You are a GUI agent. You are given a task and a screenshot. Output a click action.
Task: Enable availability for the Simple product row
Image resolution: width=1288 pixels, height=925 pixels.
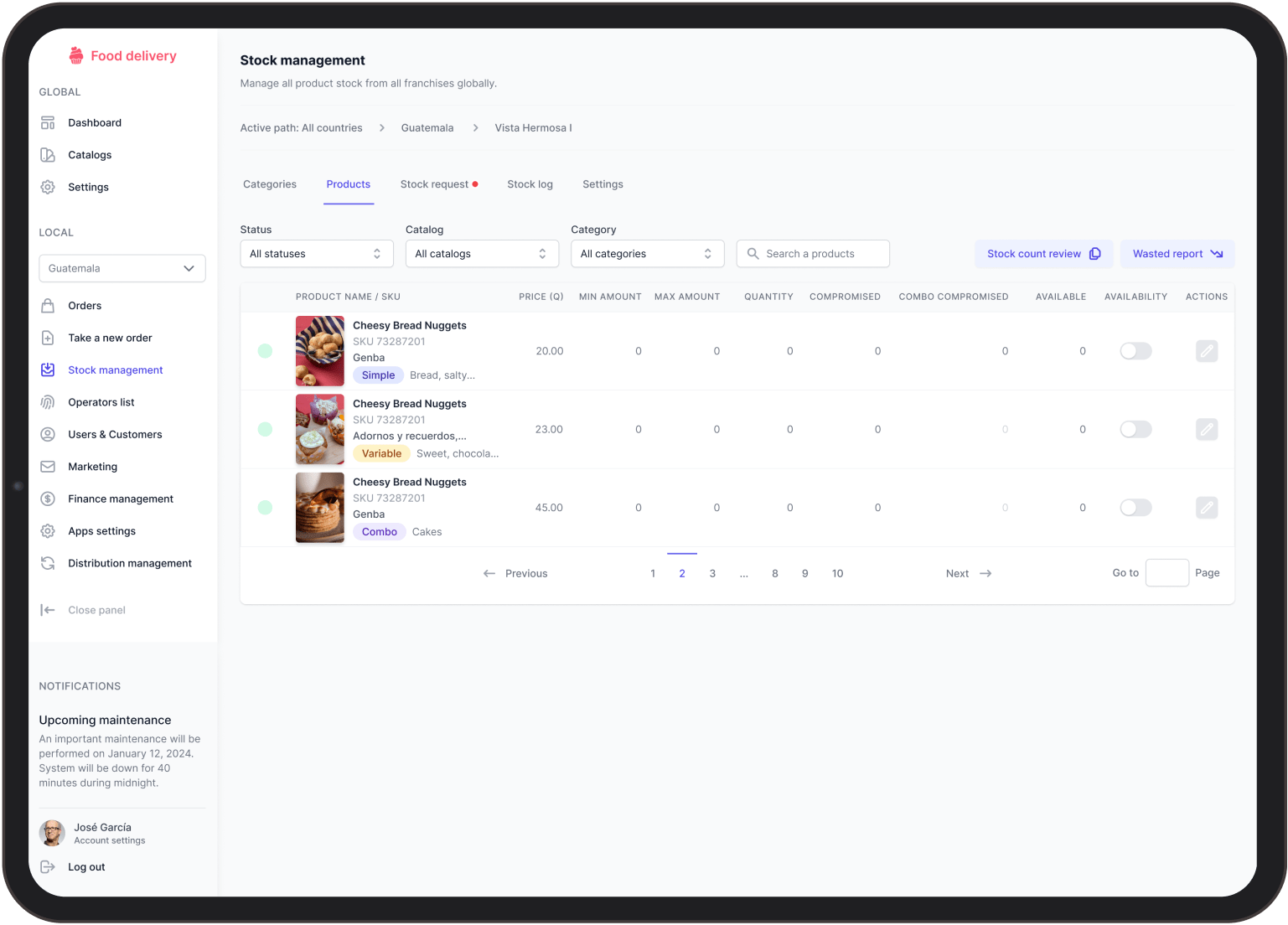[1135, 351]
